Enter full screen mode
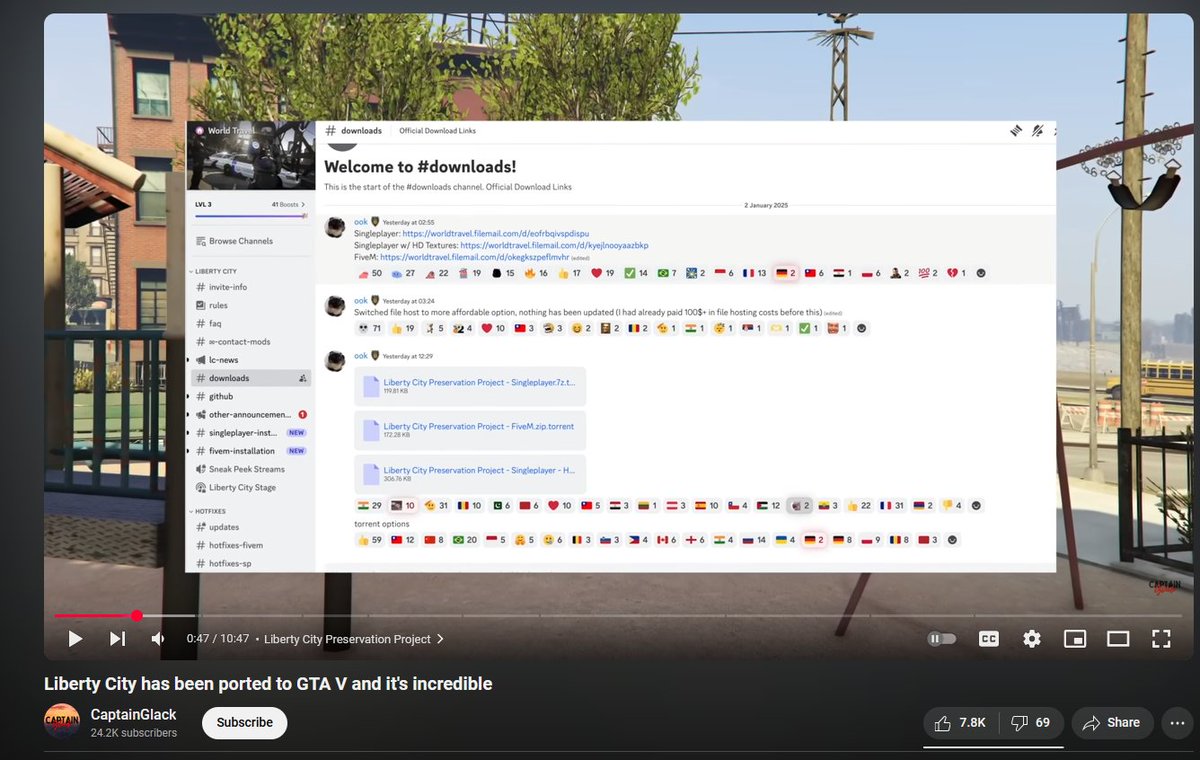The image size is (1200, 760). tap(1161, 638)
